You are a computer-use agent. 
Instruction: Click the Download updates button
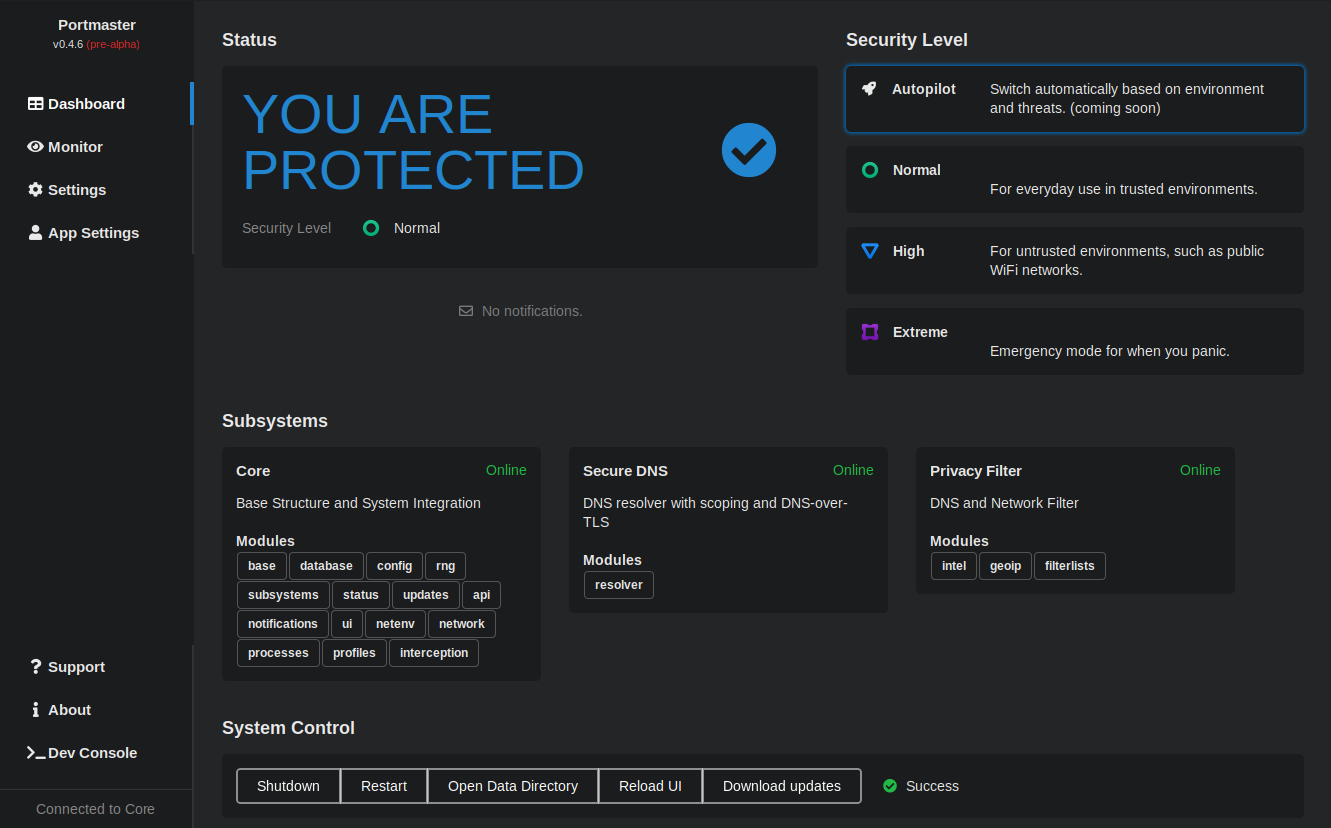pos(782,786)
